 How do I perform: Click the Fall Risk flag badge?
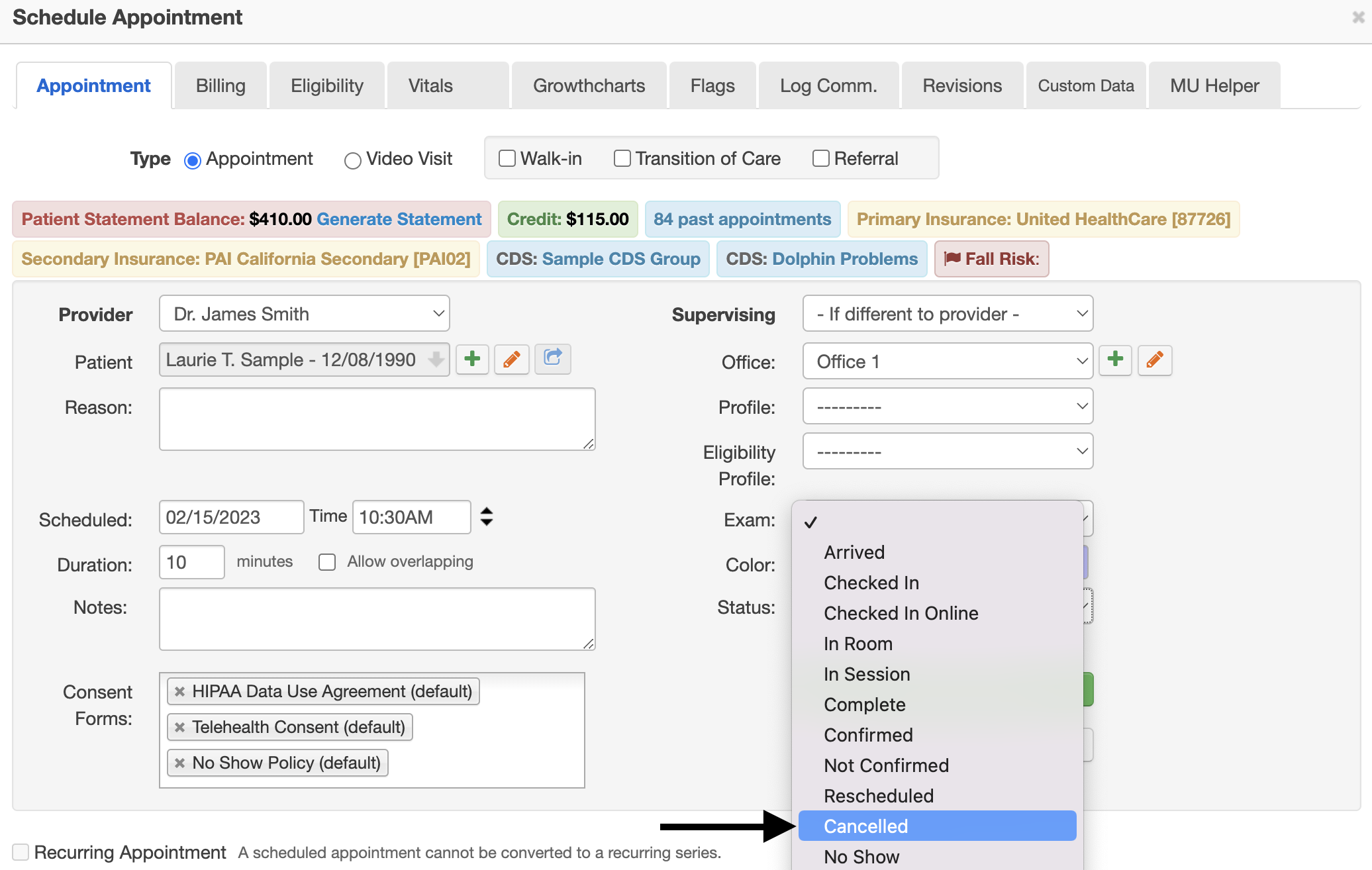pos(991,259)
